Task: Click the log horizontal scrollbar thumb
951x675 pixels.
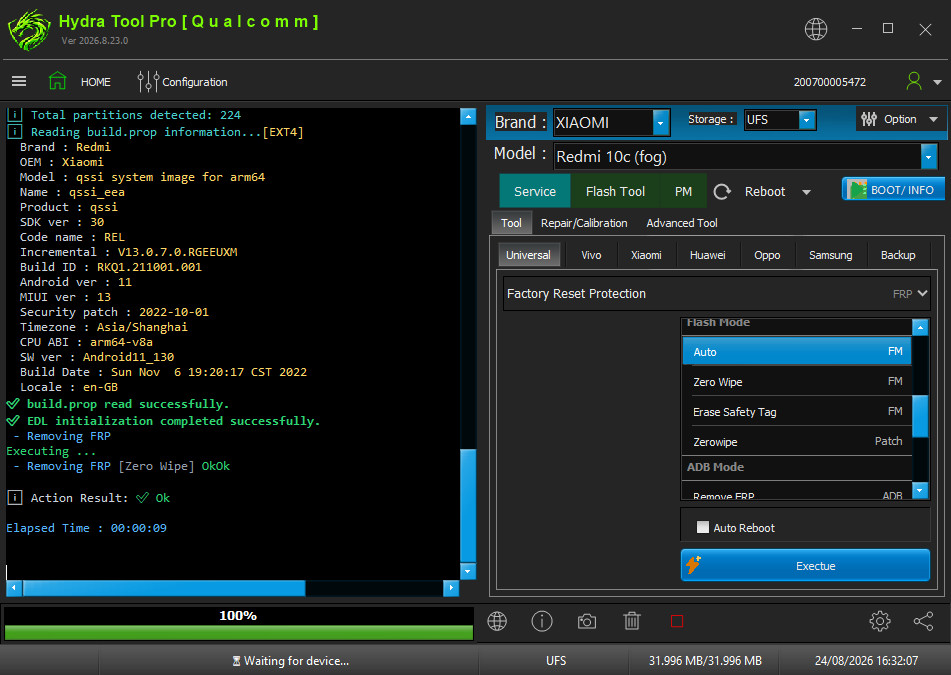Action: 164,588
